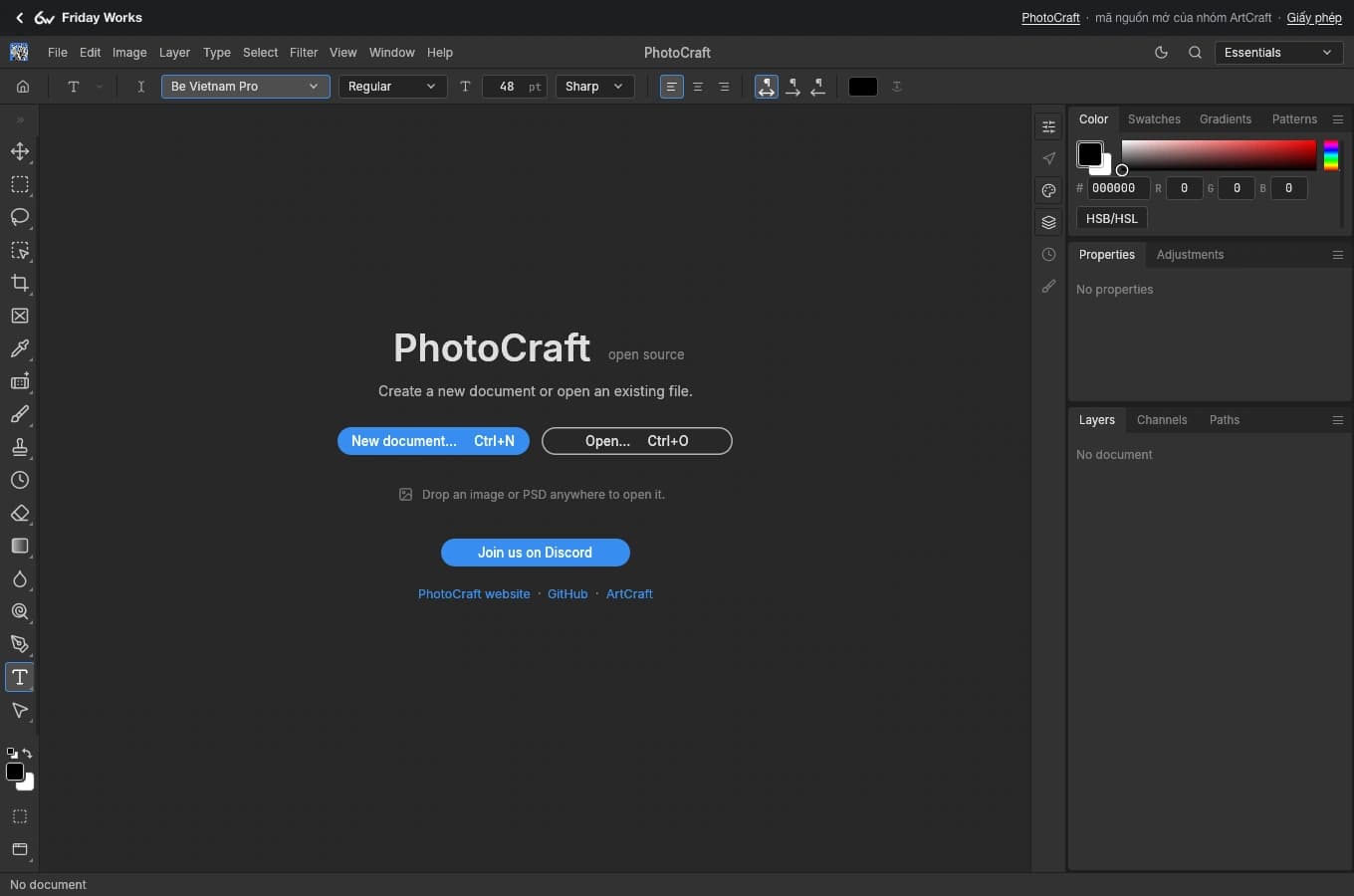Set text alignment to right

(x=724, y=87)
